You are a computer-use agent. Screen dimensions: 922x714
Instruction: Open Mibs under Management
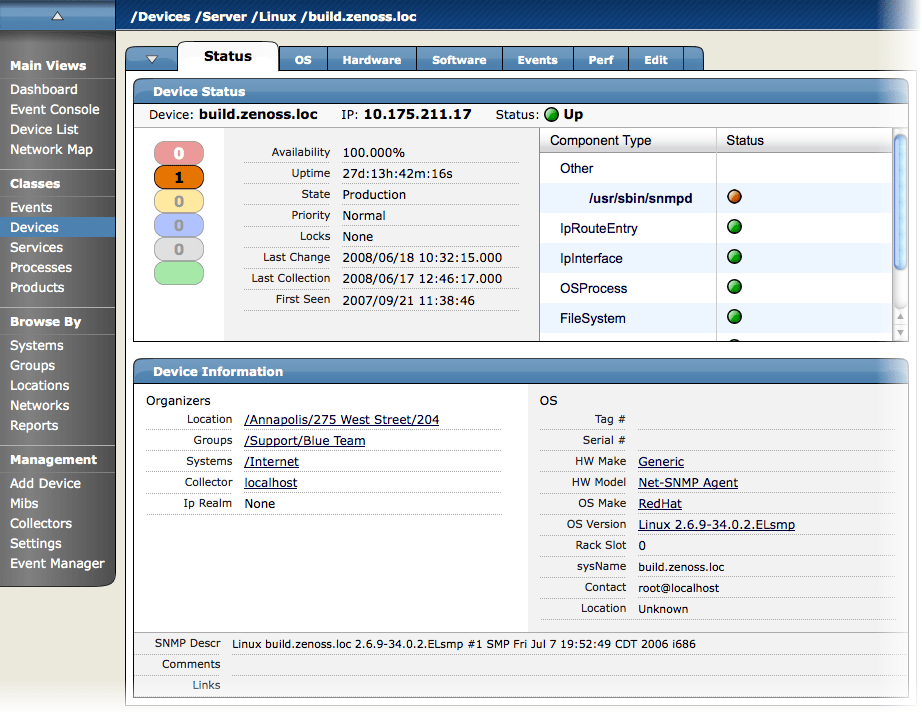click(24, 503)
